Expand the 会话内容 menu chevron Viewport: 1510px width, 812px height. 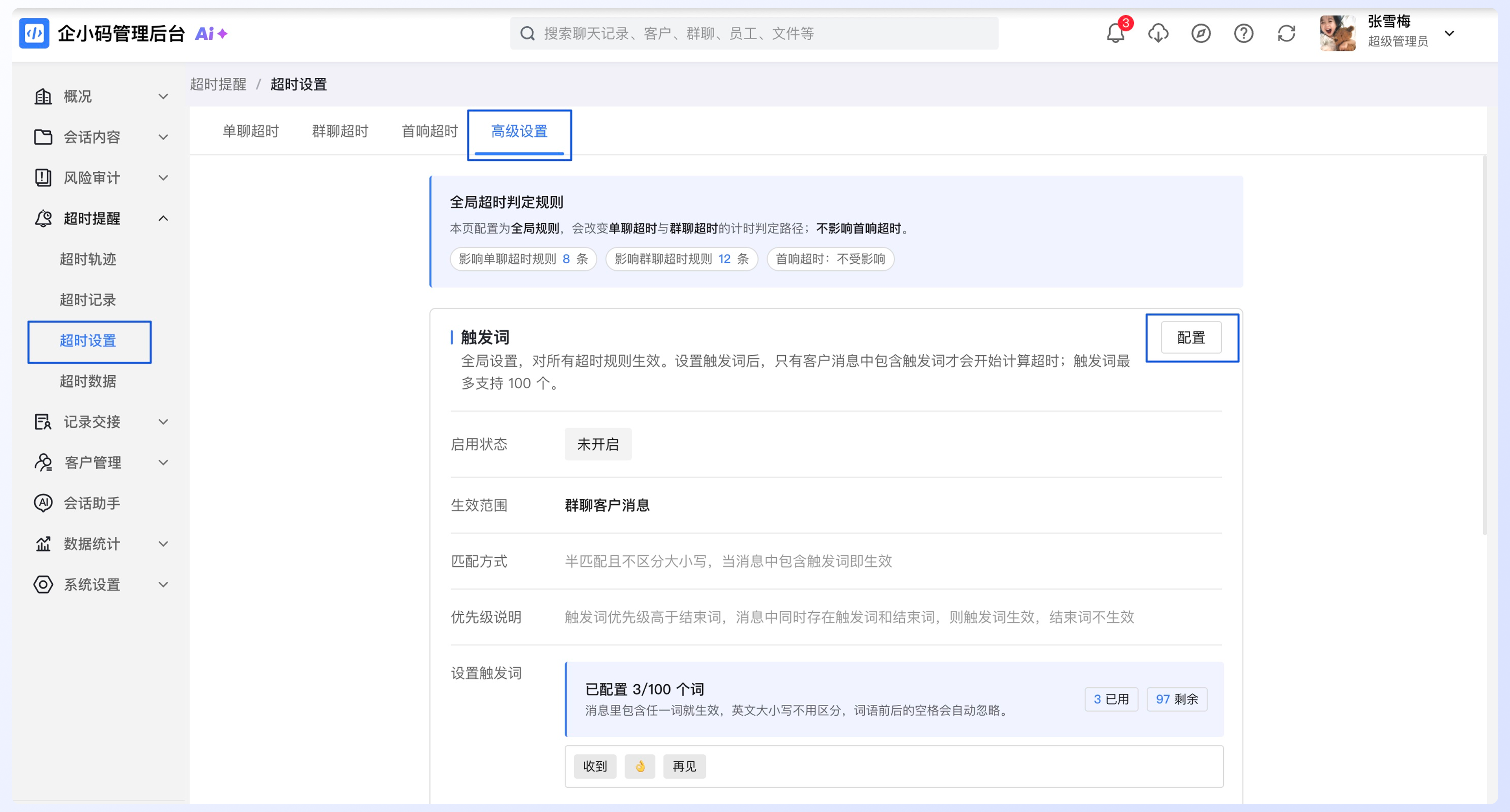pyautogui.click(x=164, y=137)
